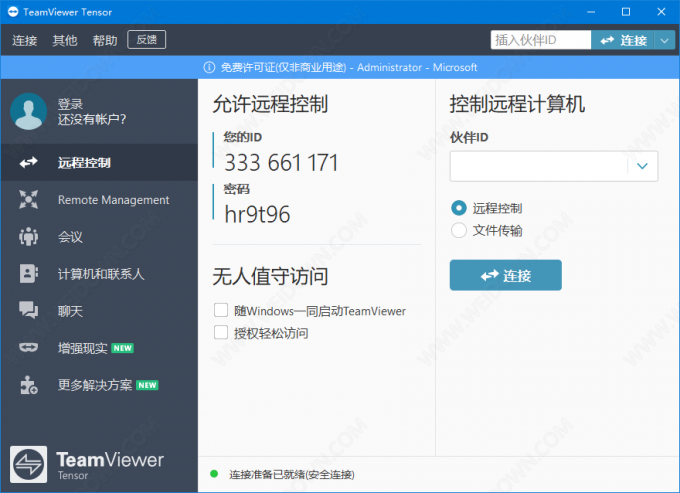680x493 pixels.
Task: Click the password hr9t96
Action: 257,214
